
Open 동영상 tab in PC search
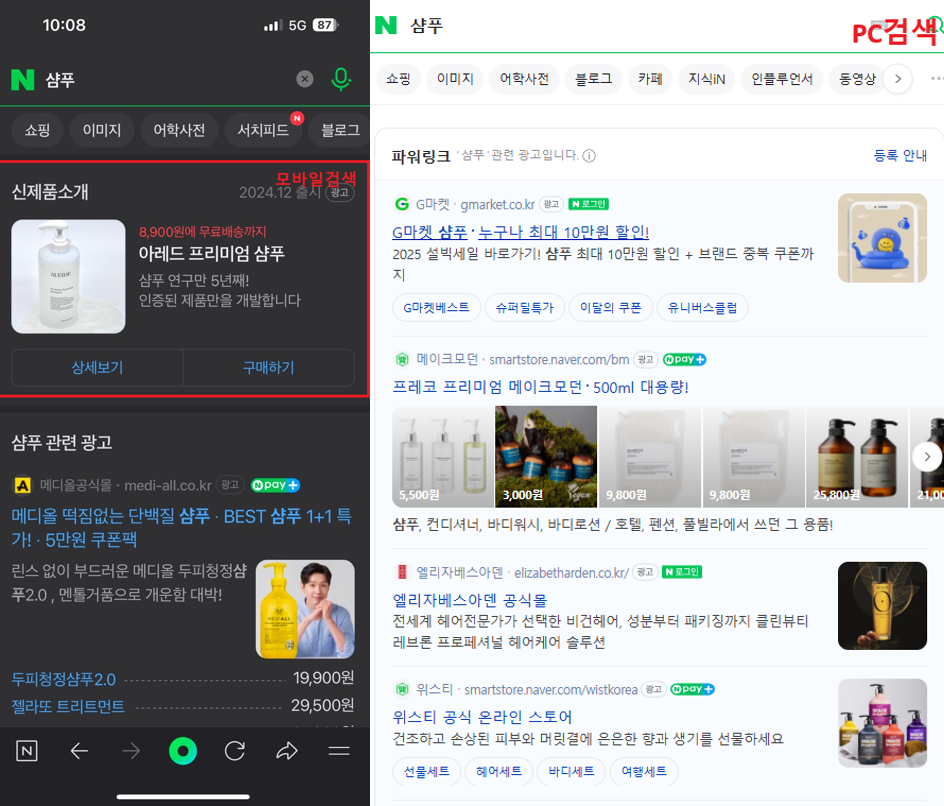pos(857,79)
